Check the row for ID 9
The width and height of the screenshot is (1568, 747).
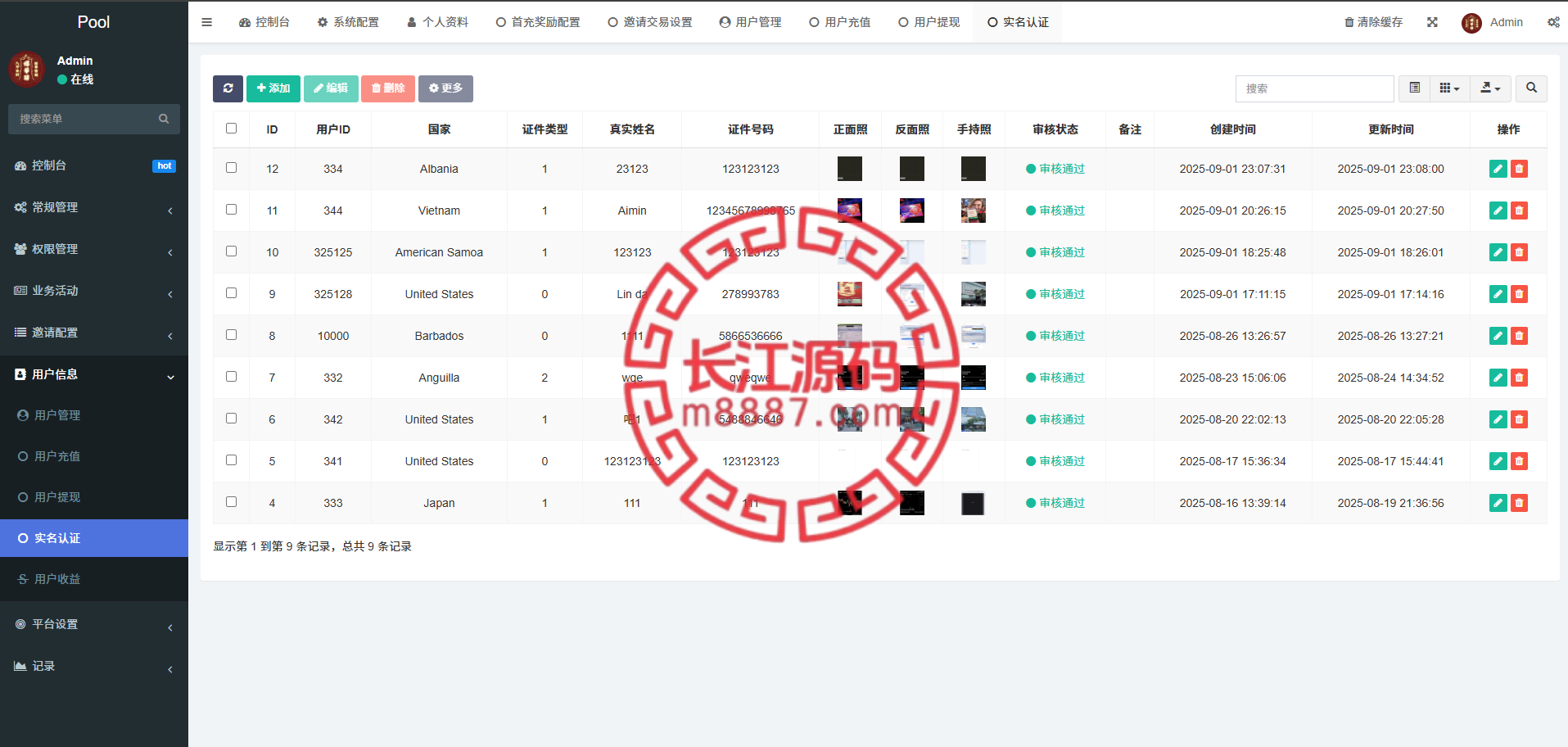232,293
